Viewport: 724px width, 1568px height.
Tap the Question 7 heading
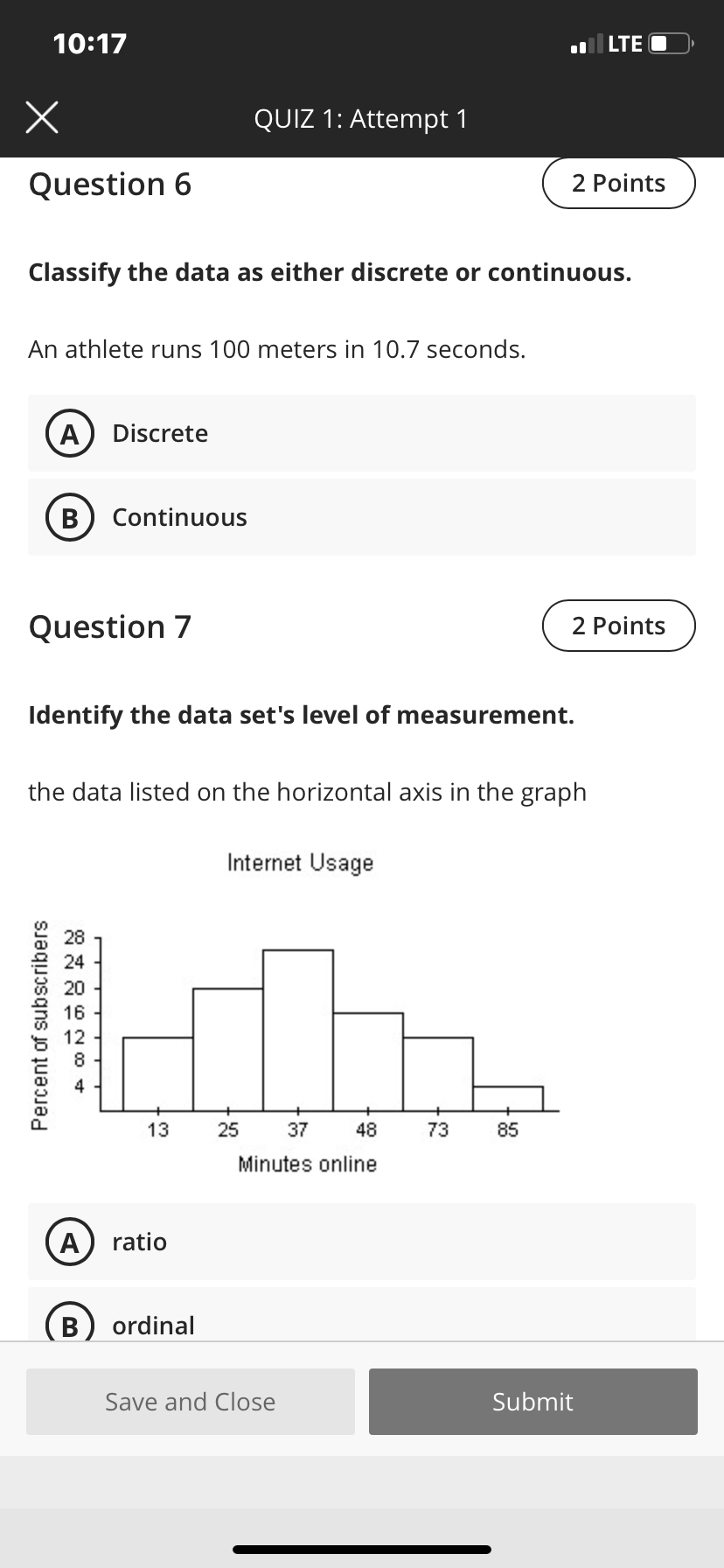coord(110,626)
